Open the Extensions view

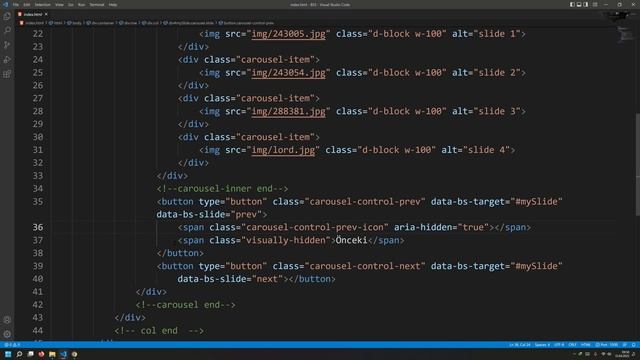click(7, 74)
